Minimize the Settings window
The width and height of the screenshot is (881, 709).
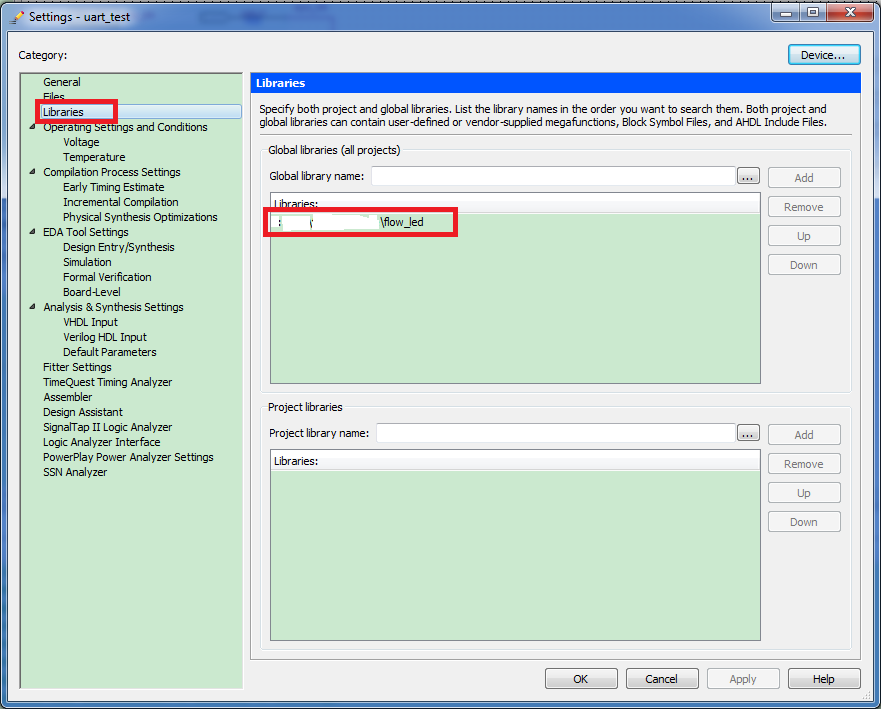(787, 12)
